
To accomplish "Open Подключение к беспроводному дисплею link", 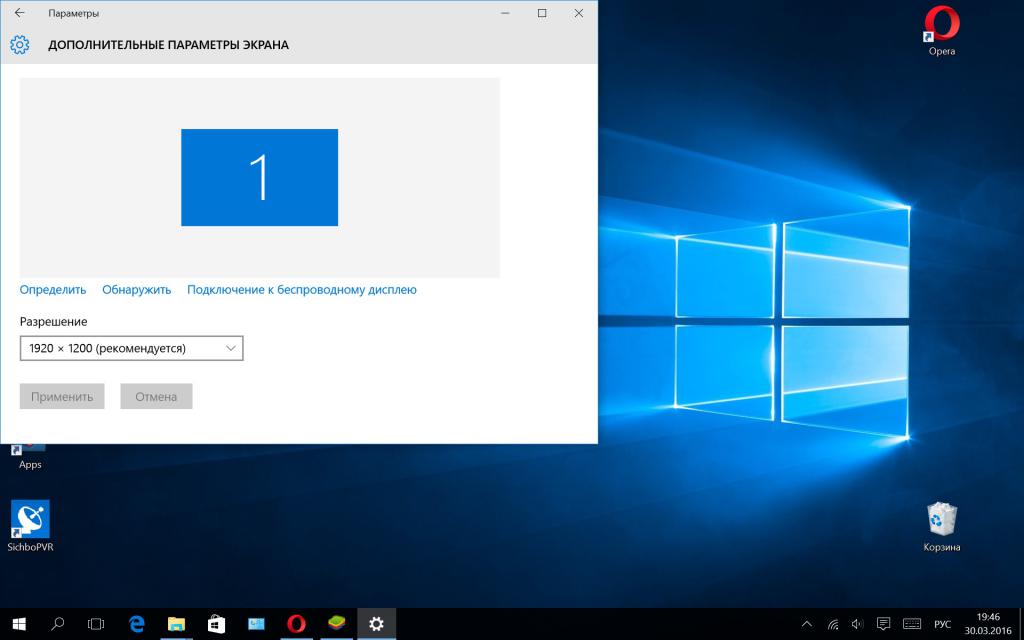I will (x=302, y=290).
